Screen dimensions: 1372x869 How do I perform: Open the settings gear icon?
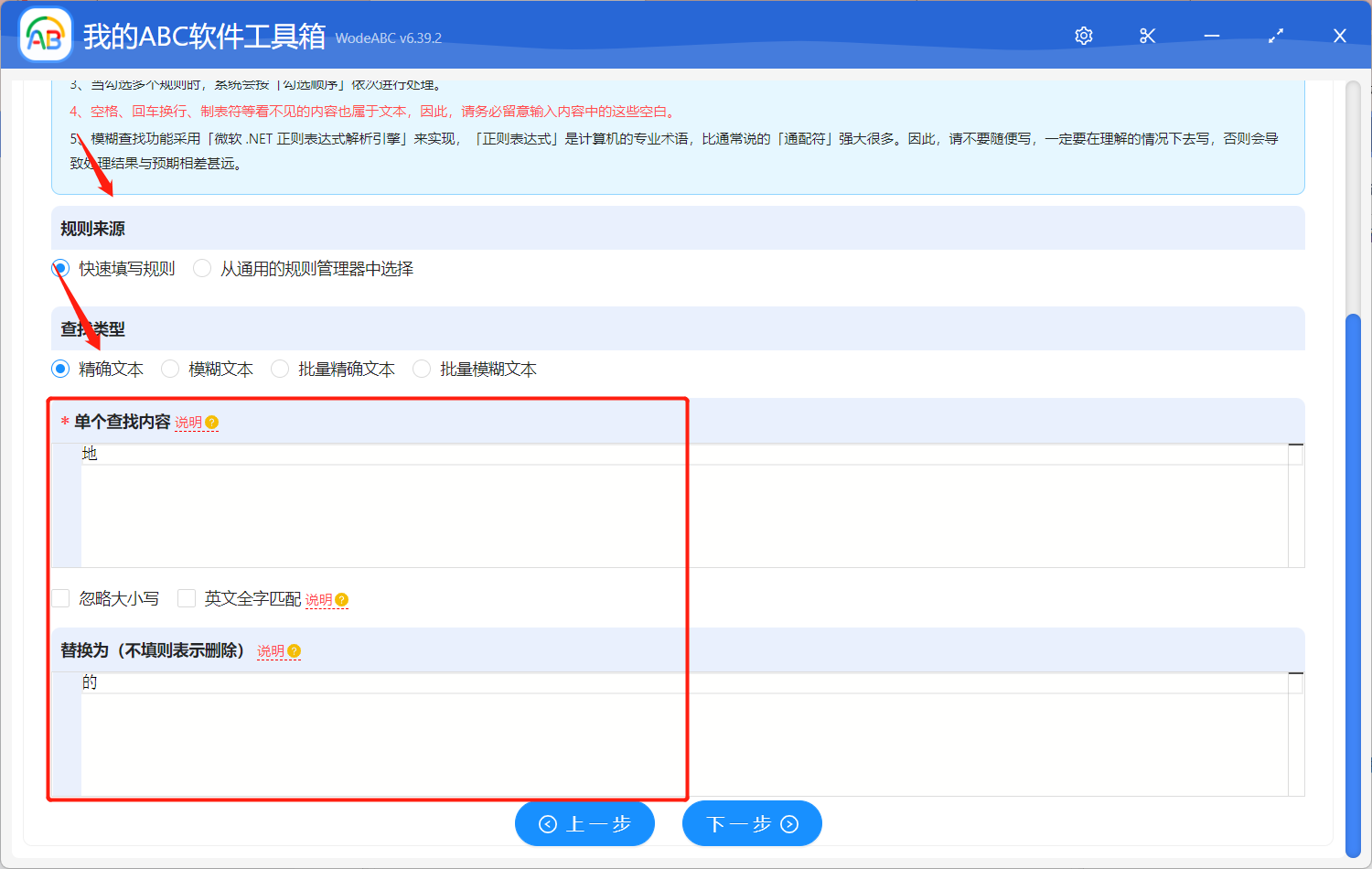[x=1083, y=36]
